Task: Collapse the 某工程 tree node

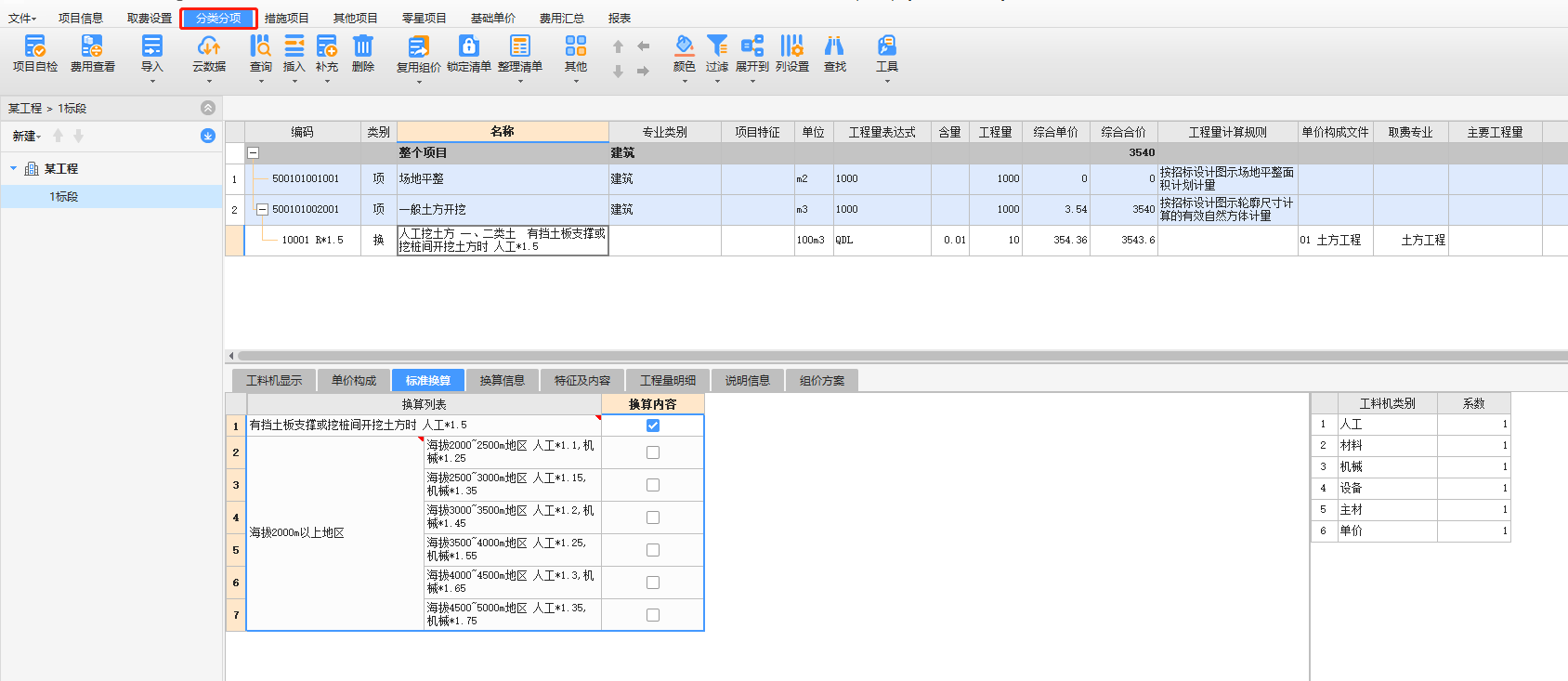Action: [x=13, y=169]
